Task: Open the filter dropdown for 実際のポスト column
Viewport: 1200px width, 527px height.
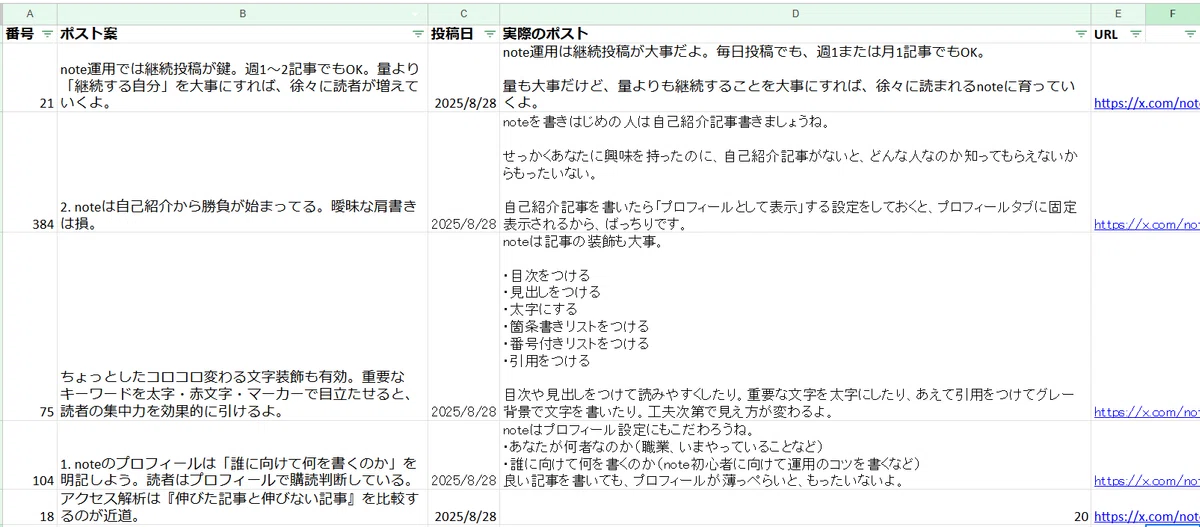Action: pos(1080,34)
